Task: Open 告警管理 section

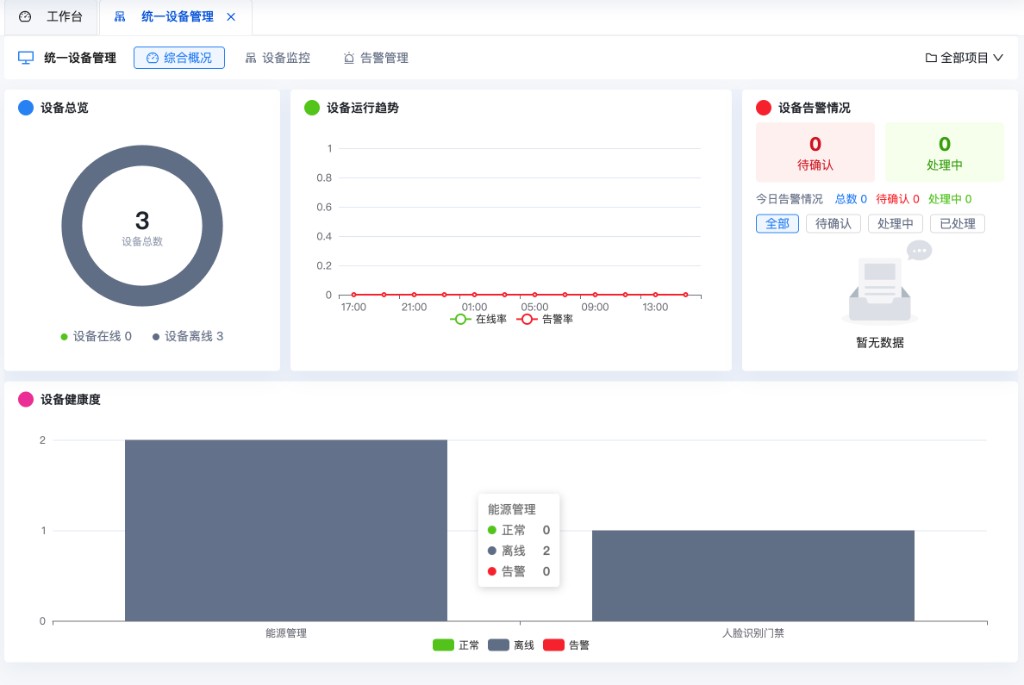Action: tap(376, 57)
